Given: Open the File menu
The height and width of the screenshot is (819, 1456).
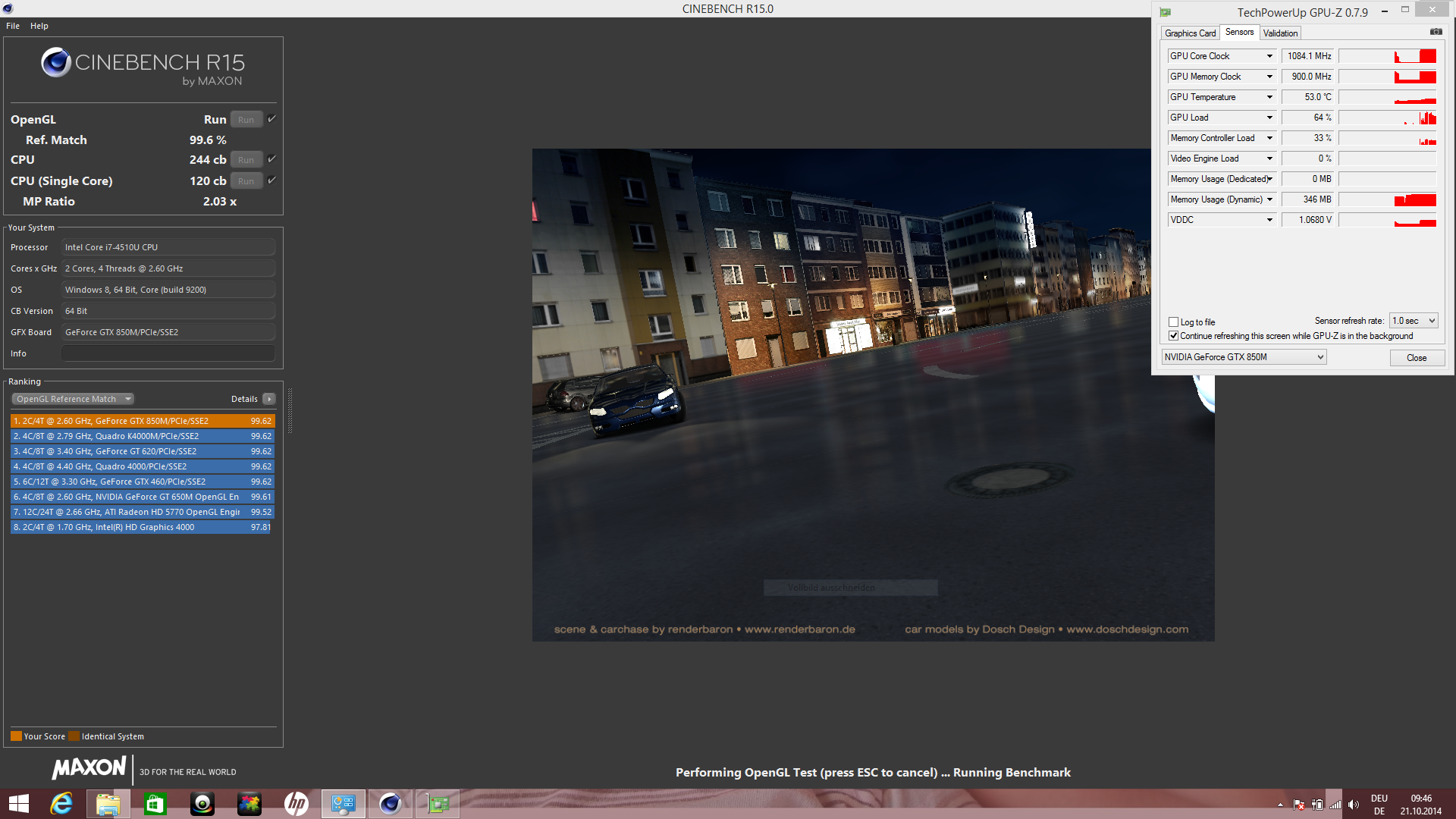Looking at the screenshot, I should [x=13, y=26].
